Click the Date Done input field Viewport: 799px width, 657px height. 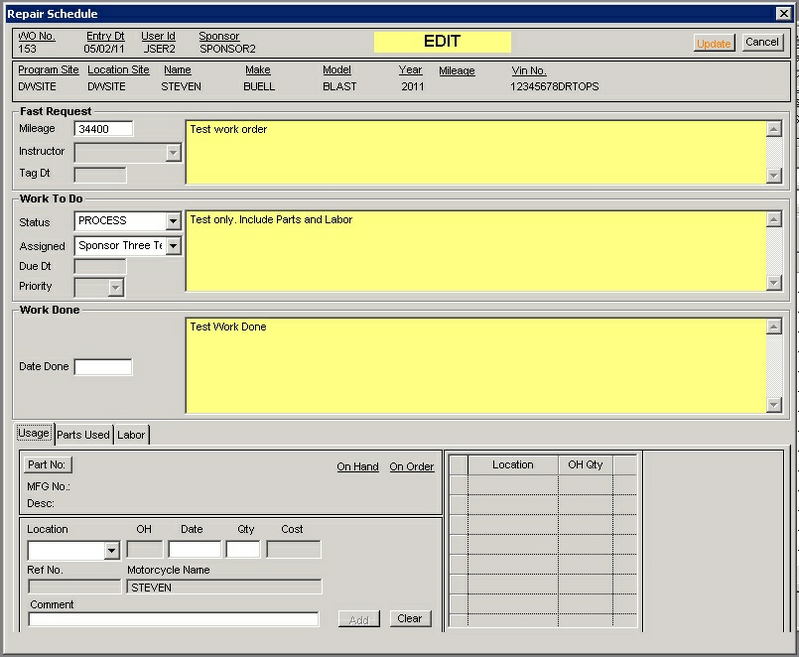(103, 367)
